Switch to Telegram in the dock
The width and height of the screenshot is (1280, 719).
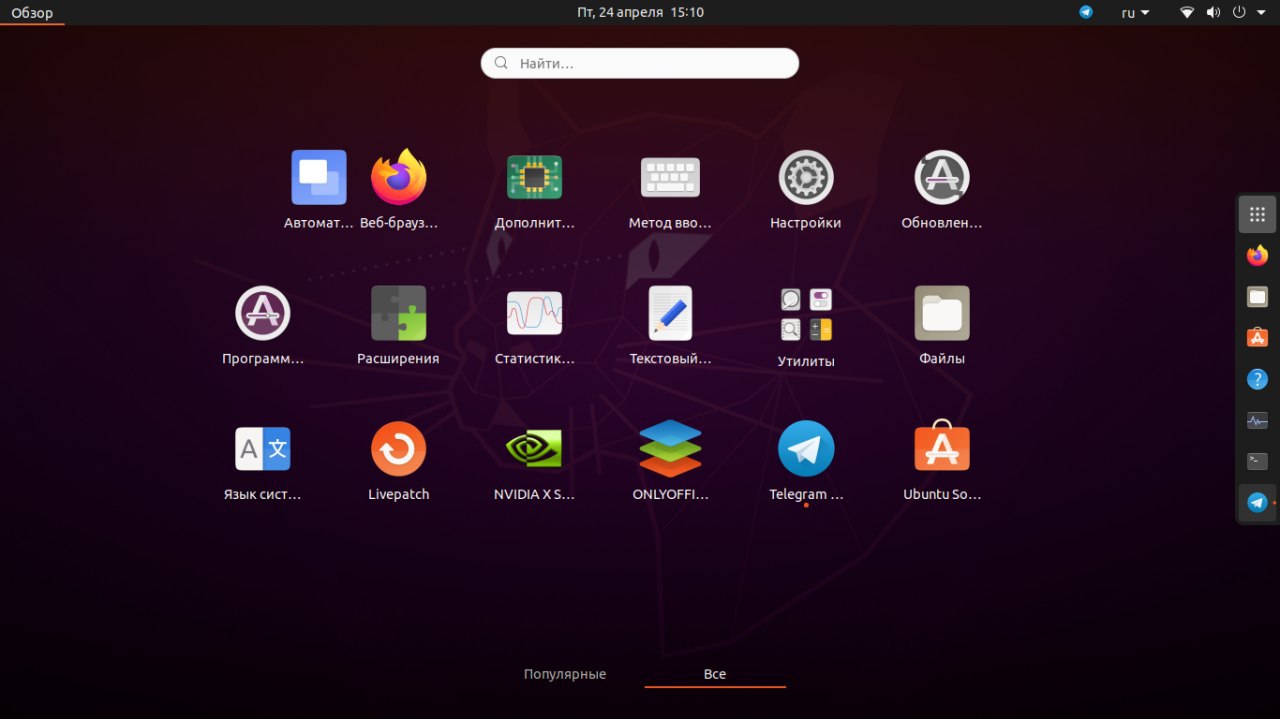click(1258, 502)
